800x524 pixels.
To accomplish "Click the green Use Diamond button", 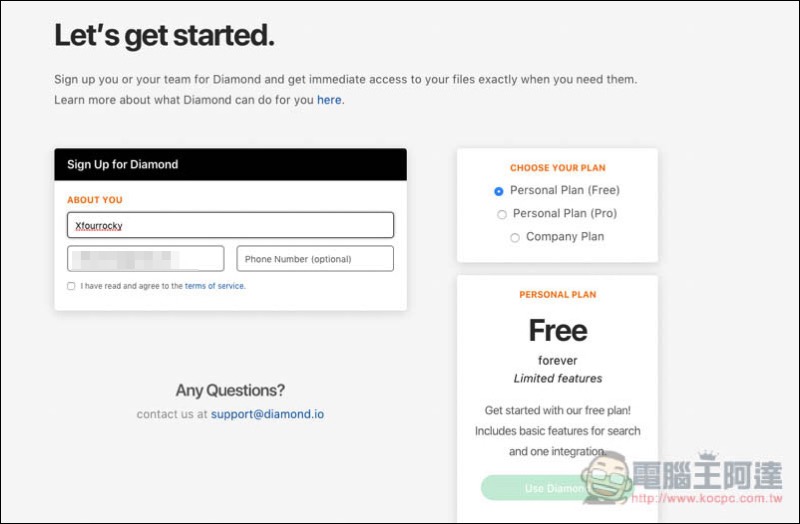I will (x=533, y=488).
